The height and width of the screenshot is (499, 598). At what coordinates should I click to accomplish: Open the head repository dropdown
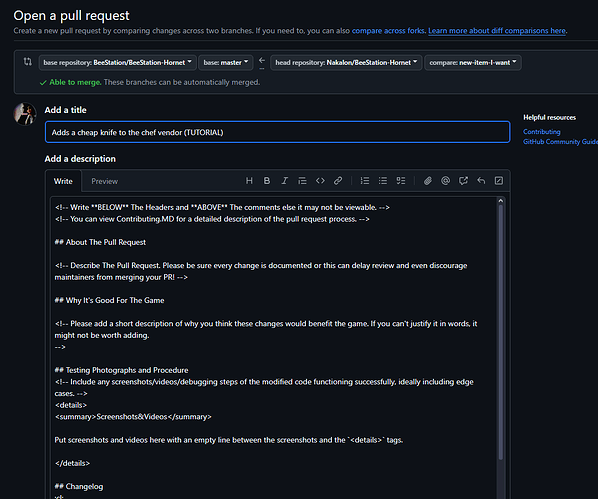pyautogui.click(x=346, y=63)
